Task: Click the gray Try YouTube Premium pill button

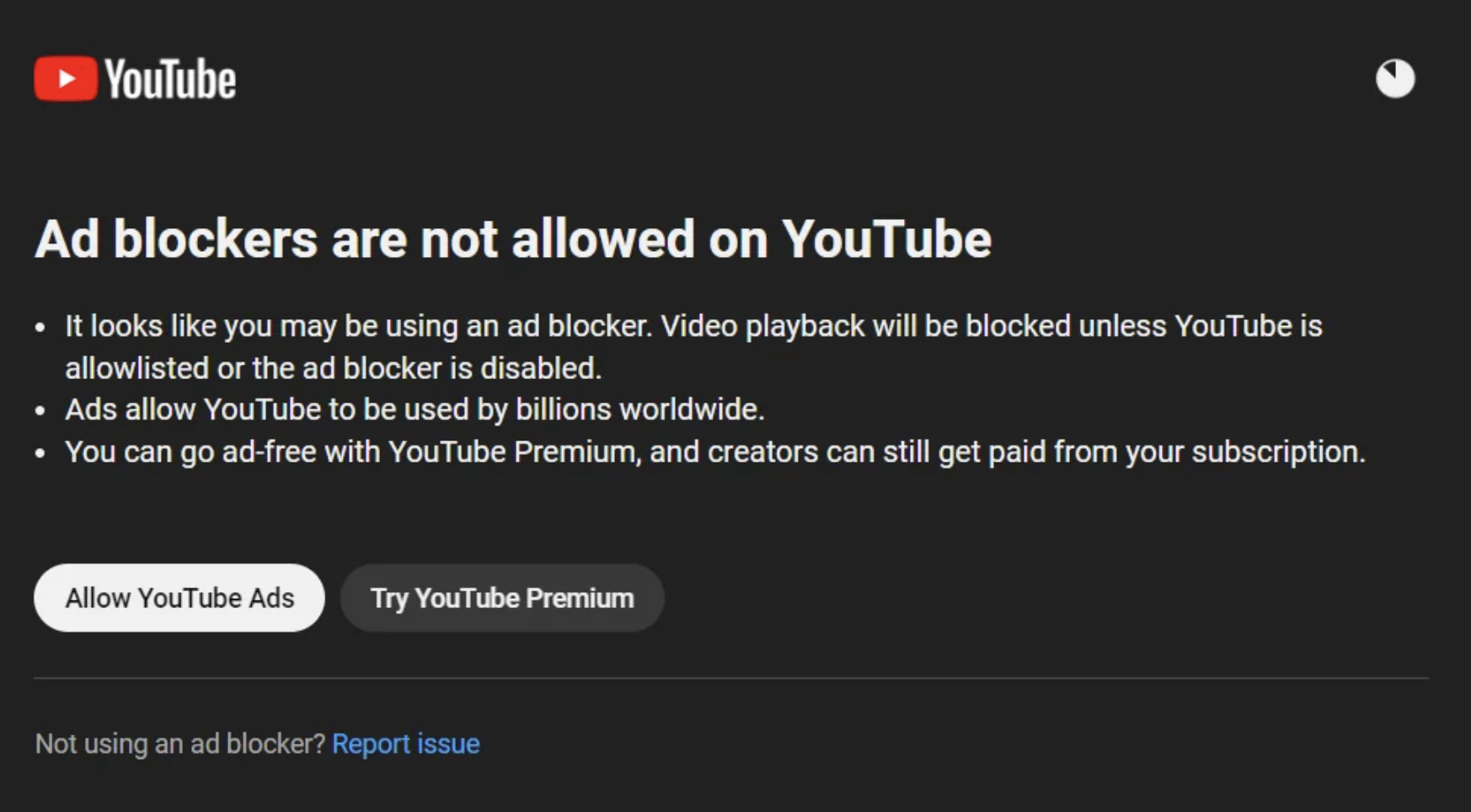Action: pyautogui.click(x=502, y=598)
